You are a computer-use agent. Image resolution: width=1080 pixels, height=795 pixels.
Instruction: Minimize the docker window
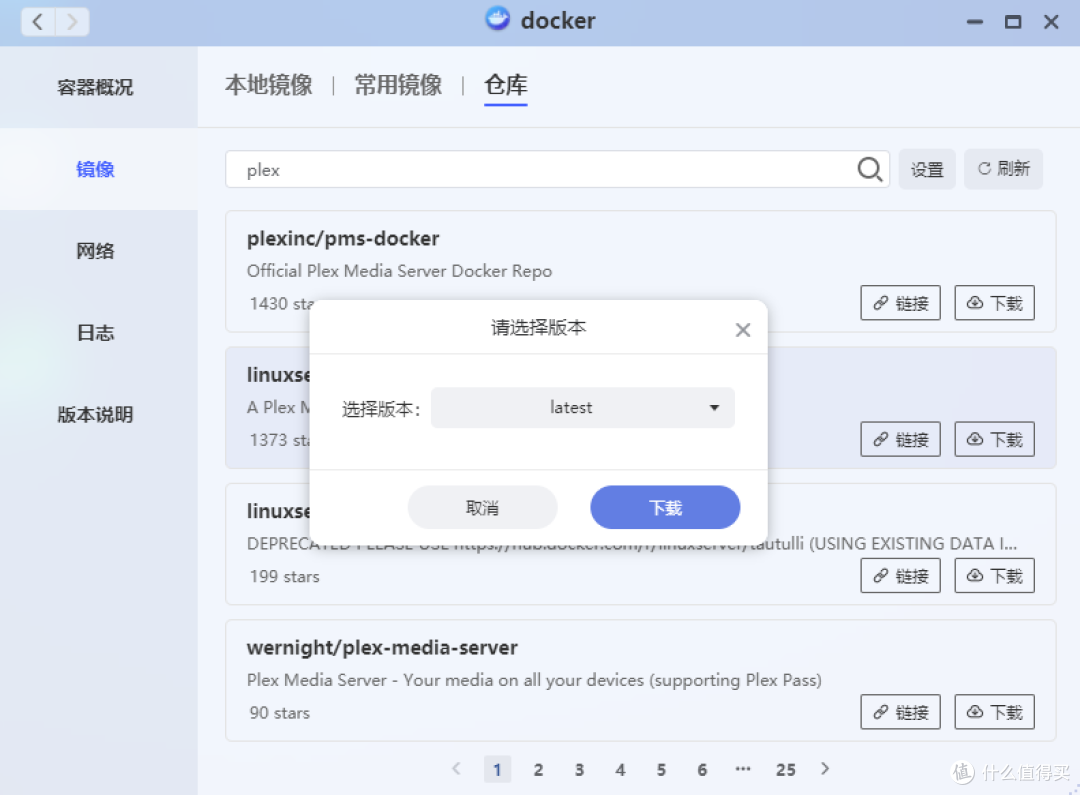click(x=975, y=22)
